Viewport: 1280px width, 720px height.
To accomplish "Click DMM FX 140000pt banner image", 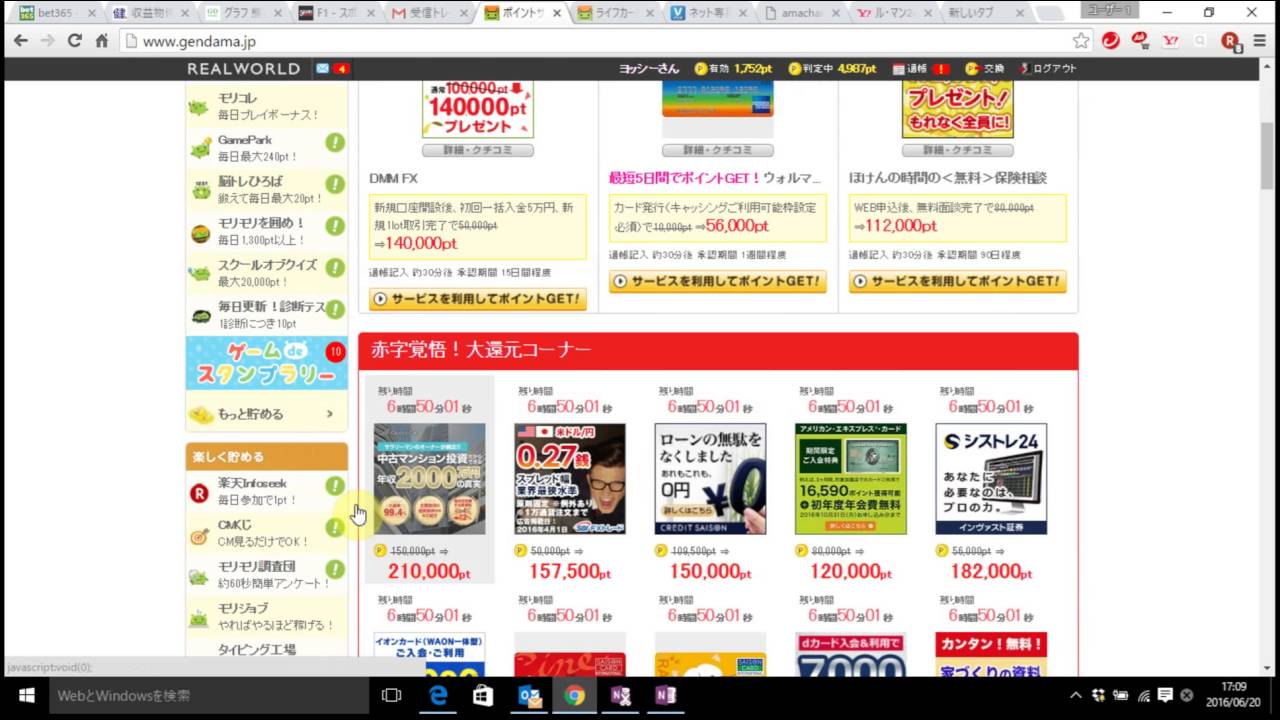I will pos(478,110).
